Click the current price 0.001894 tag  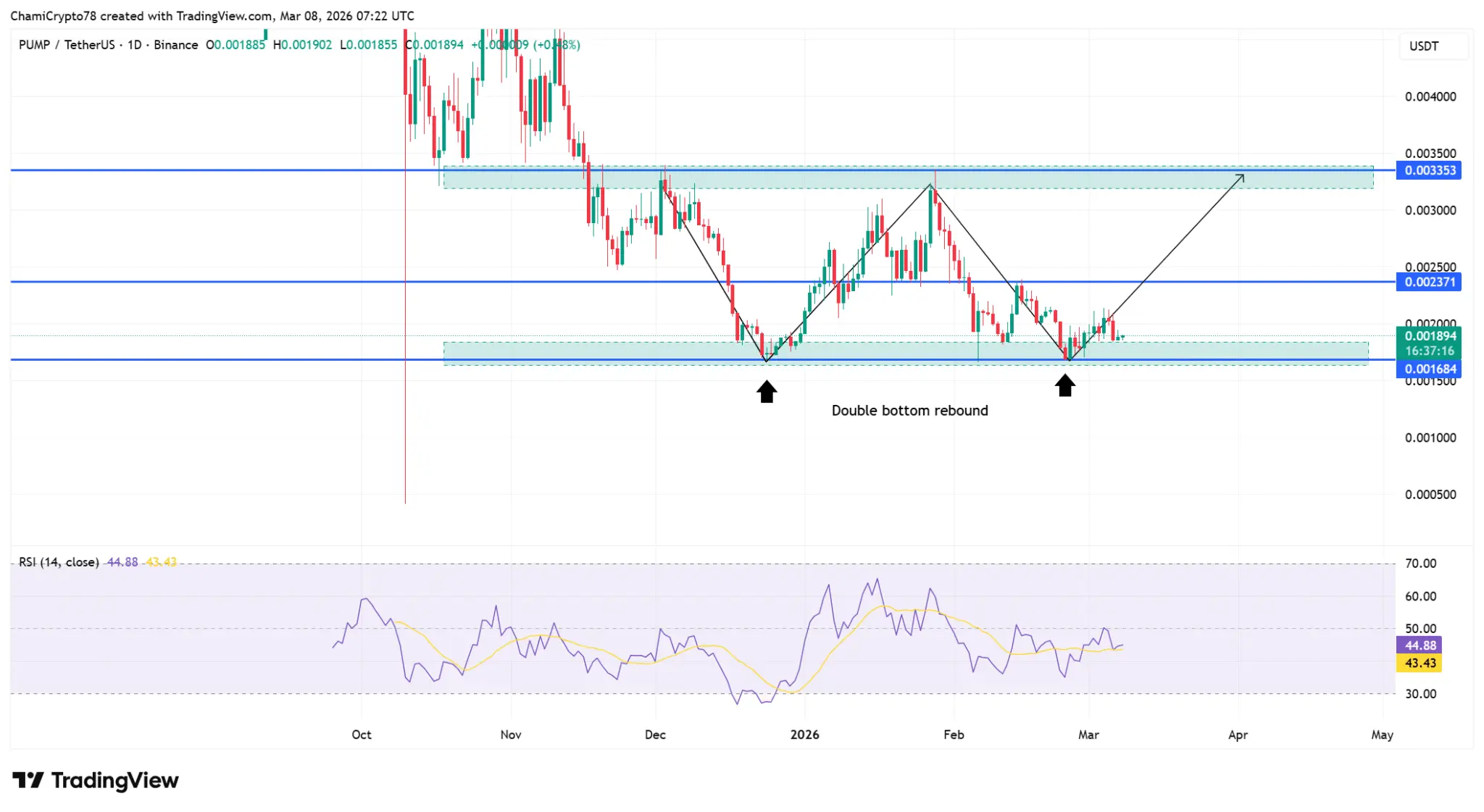pyautogui.click(x=1429, y=336)
